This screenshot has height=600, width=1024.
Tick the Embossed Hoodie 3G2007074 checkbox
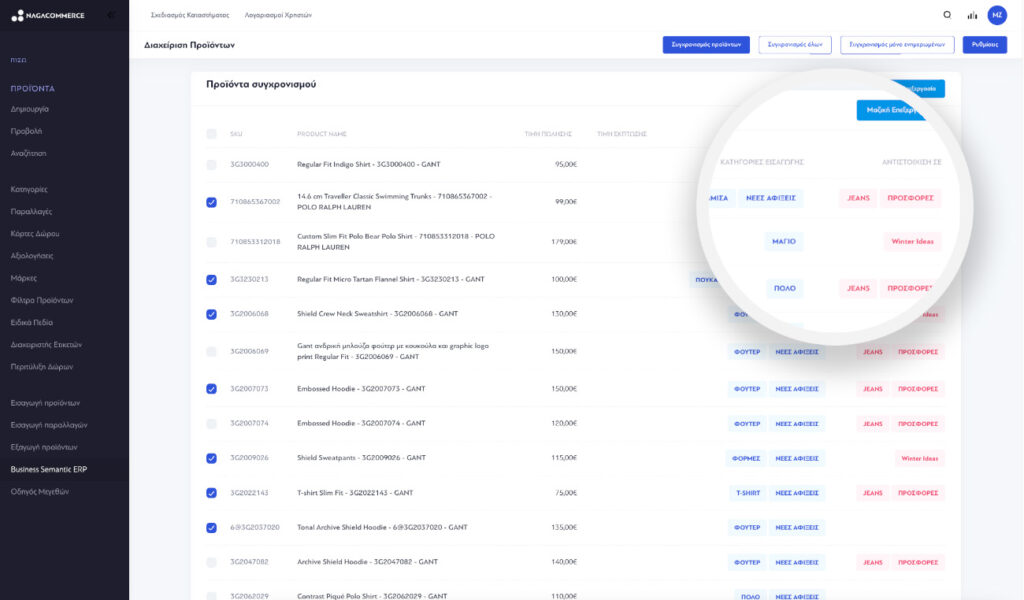tap(211, 424)
